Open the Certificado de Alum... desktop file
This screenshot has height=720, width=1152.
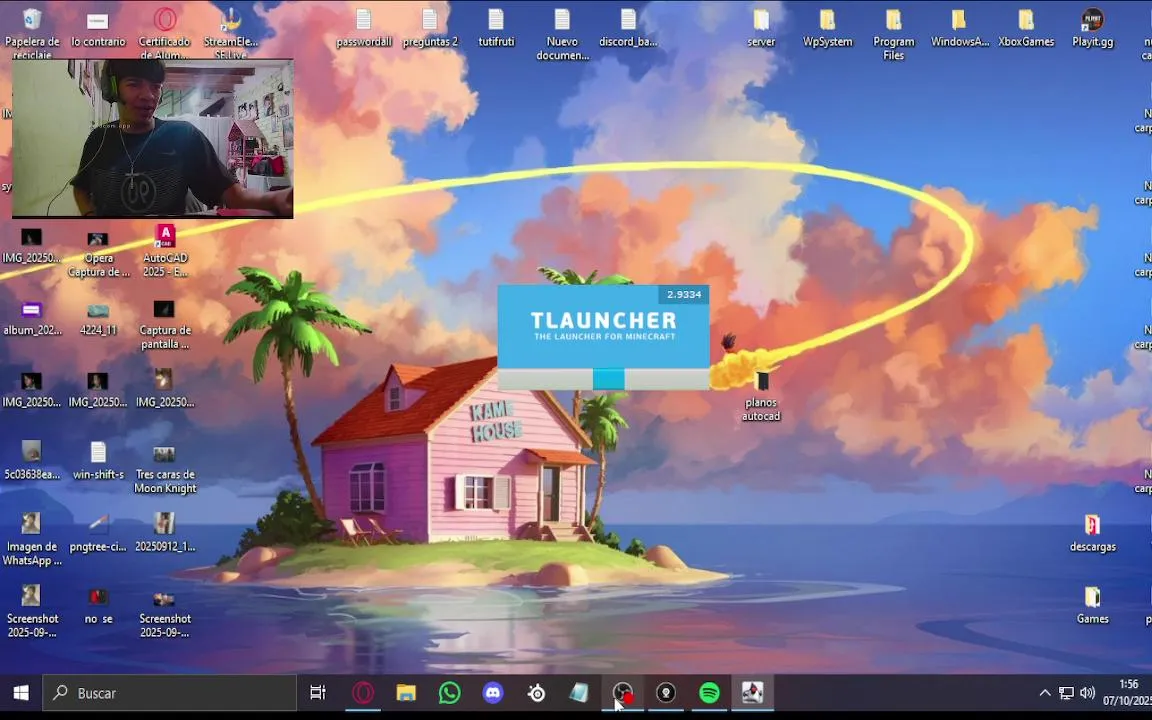[165, 34]
